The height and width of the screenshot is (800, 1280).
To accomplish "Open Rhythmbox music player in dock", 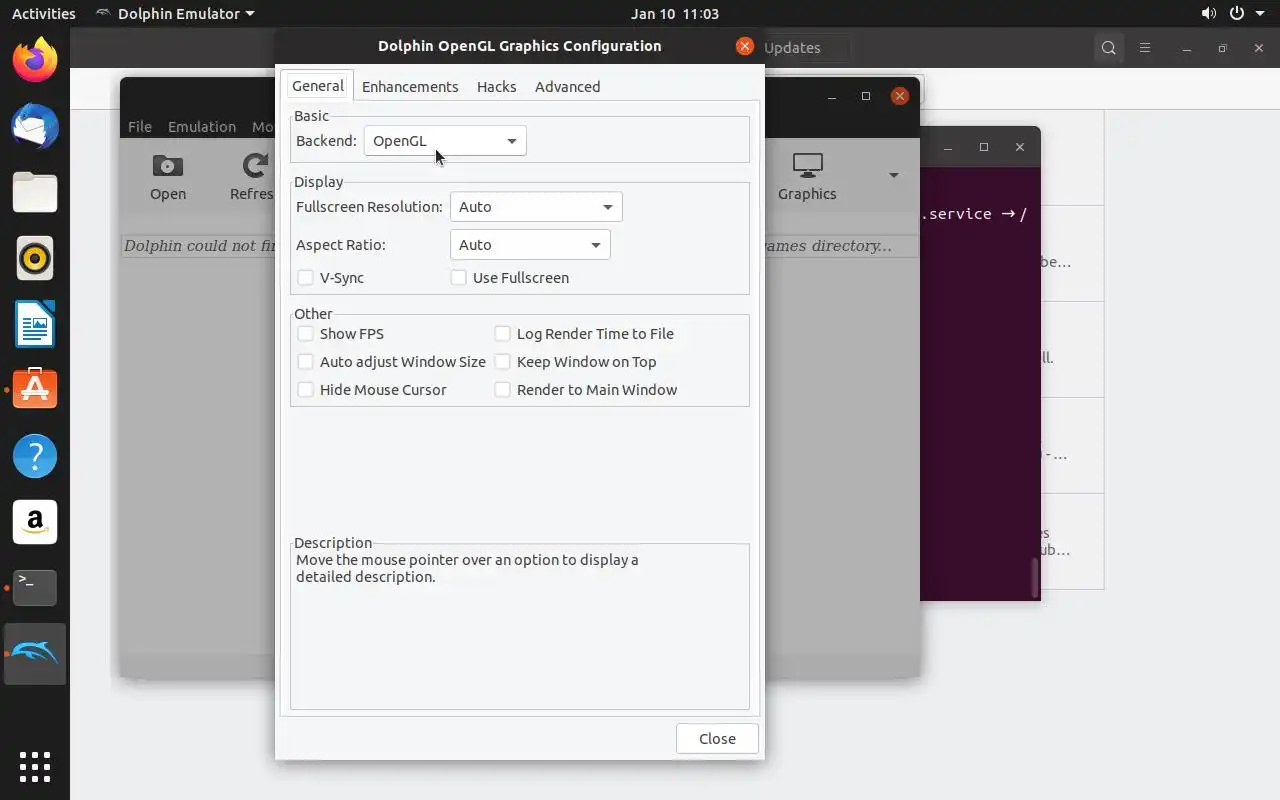I will pos(35,258).
